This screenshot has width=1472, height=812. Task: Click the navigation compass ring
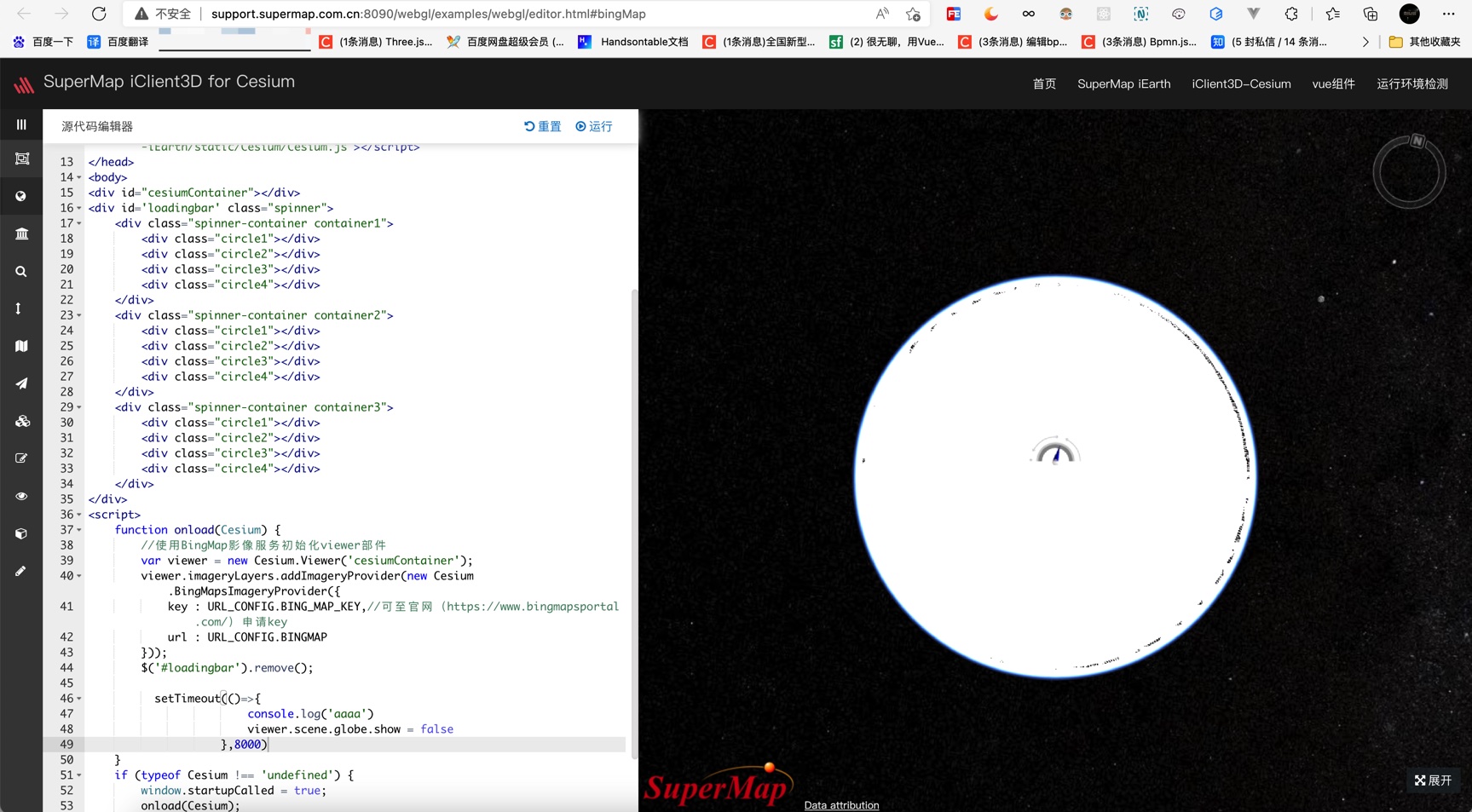click(x=1409, y=171)
